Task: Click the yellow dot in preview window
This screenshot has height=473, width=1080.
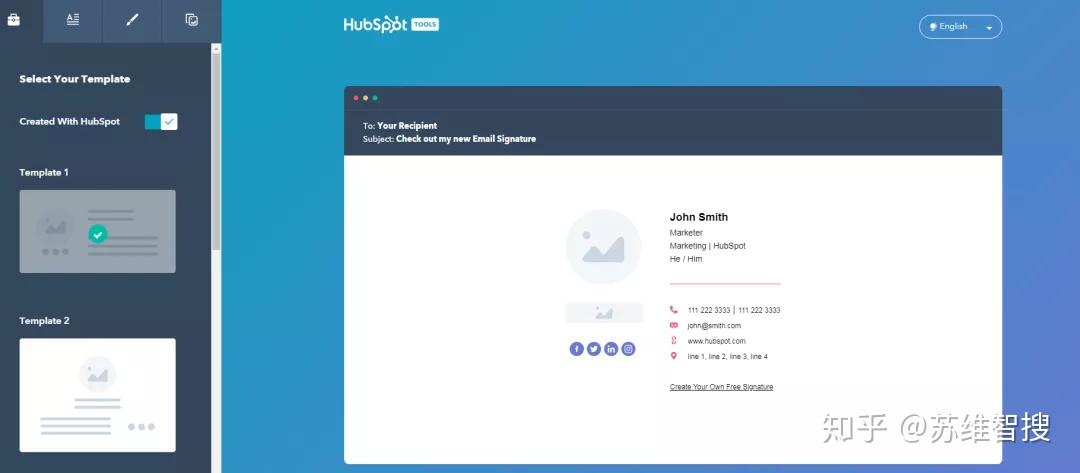Action: (x=366, y=98)
